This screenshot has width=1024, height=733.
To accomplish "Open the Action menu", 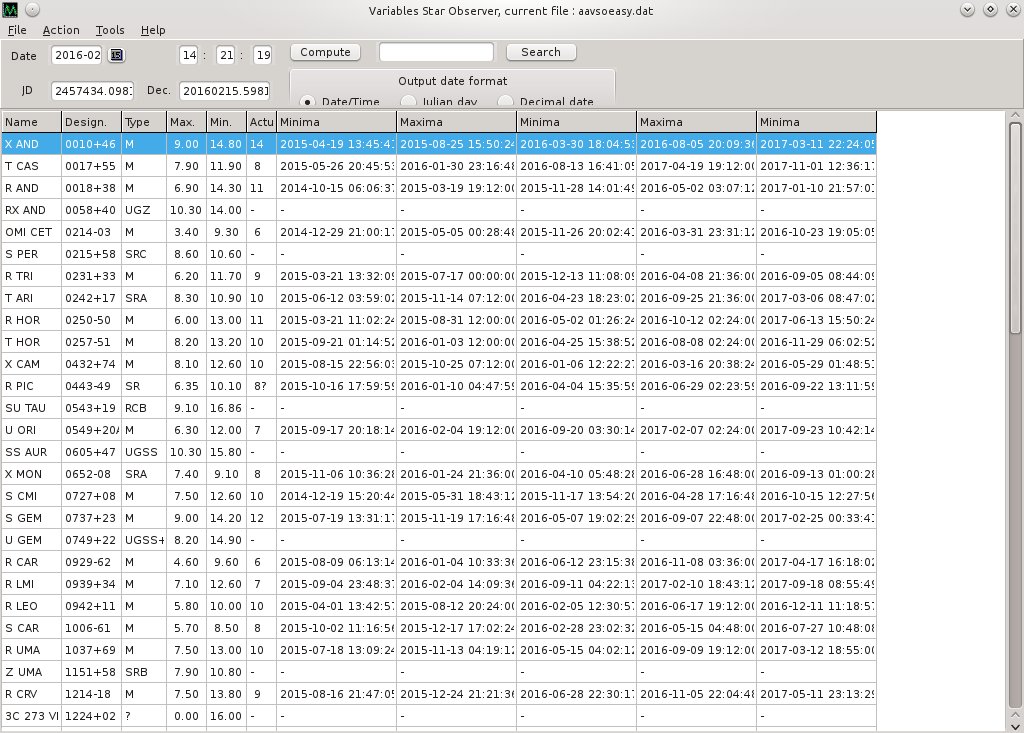I will pyautogui.click(x=61, y=30).
